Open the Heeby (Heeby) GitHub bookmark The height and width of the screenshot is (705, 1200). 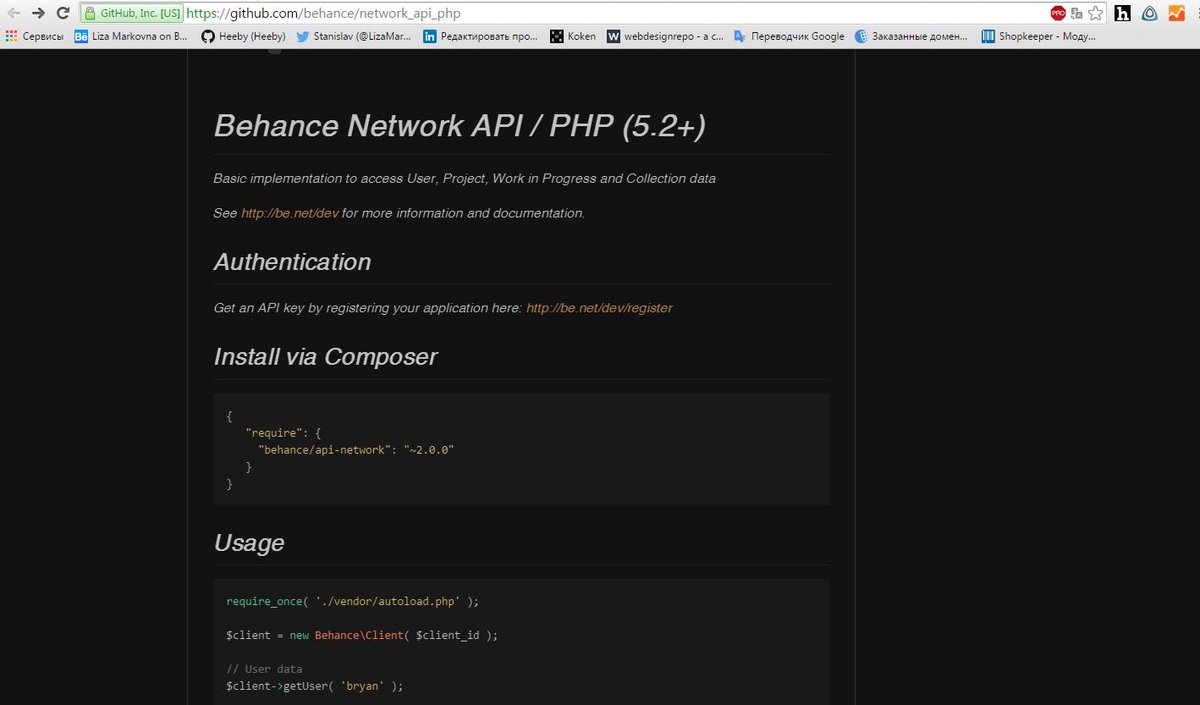pos(244,36)
